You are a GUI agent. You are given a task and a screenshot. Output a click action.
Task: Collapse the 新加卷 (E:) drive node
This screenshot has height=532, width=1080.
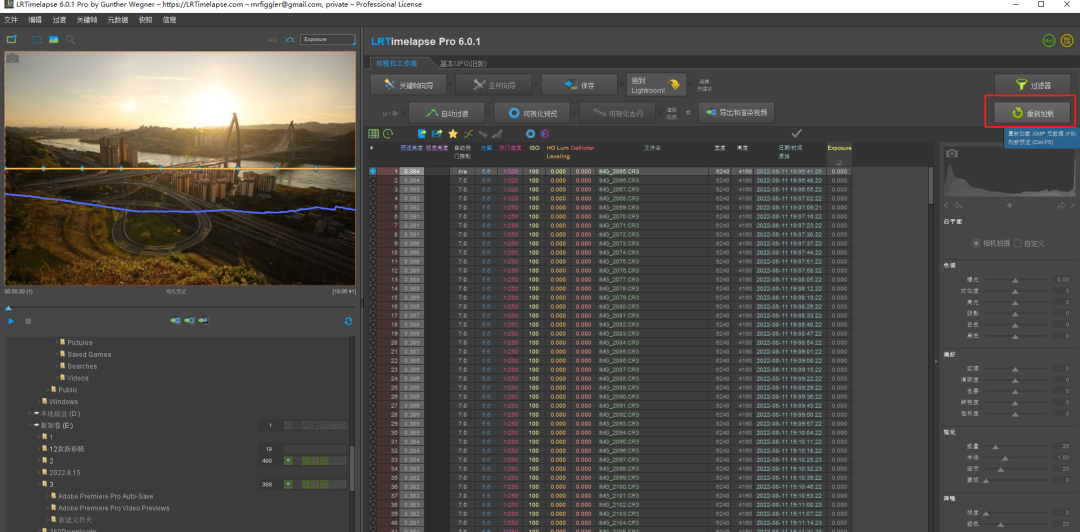tap(29, 424)
